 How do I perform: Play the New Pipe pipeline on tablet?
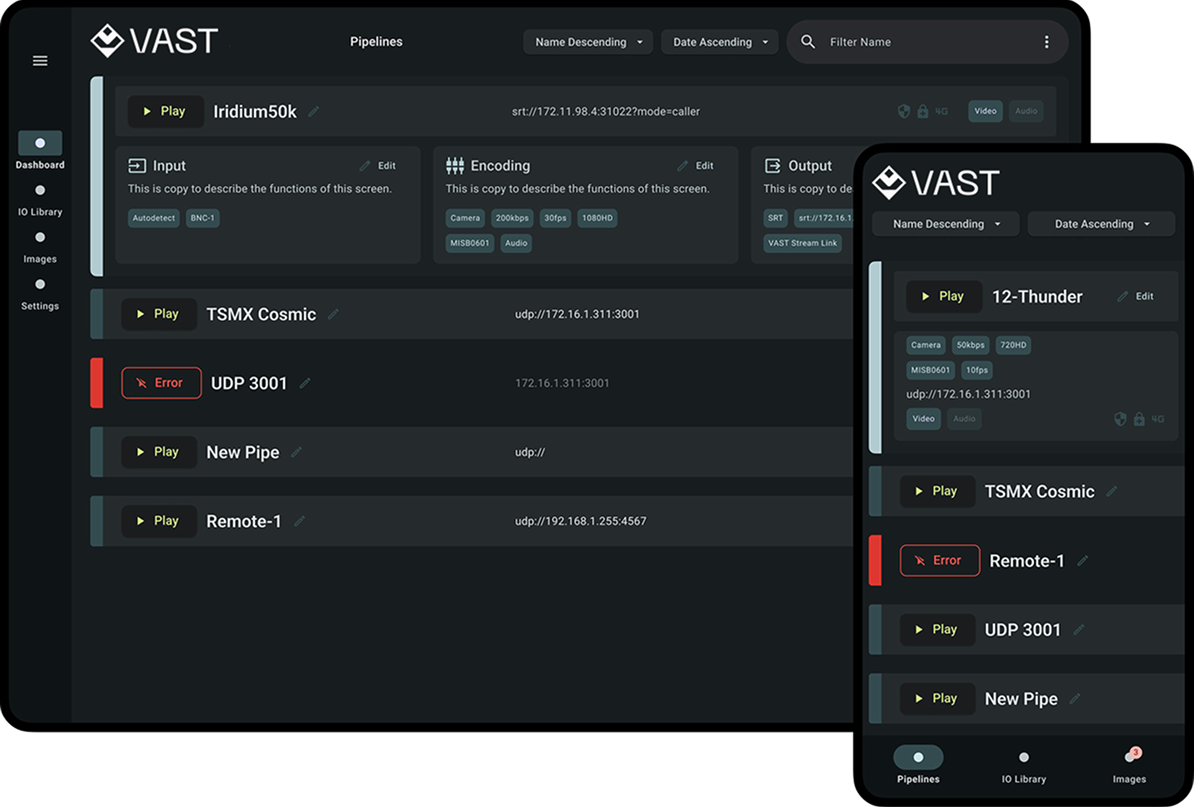click(x=158, y=451)
